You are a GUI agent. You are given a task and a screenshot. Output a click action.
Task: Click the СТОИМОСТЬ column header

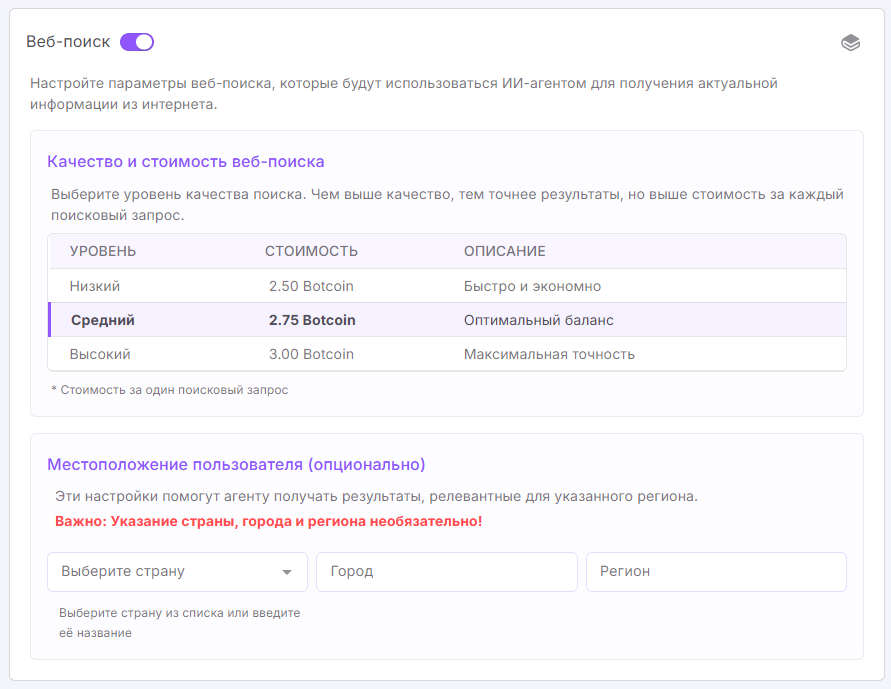click(x=311, y=251)
